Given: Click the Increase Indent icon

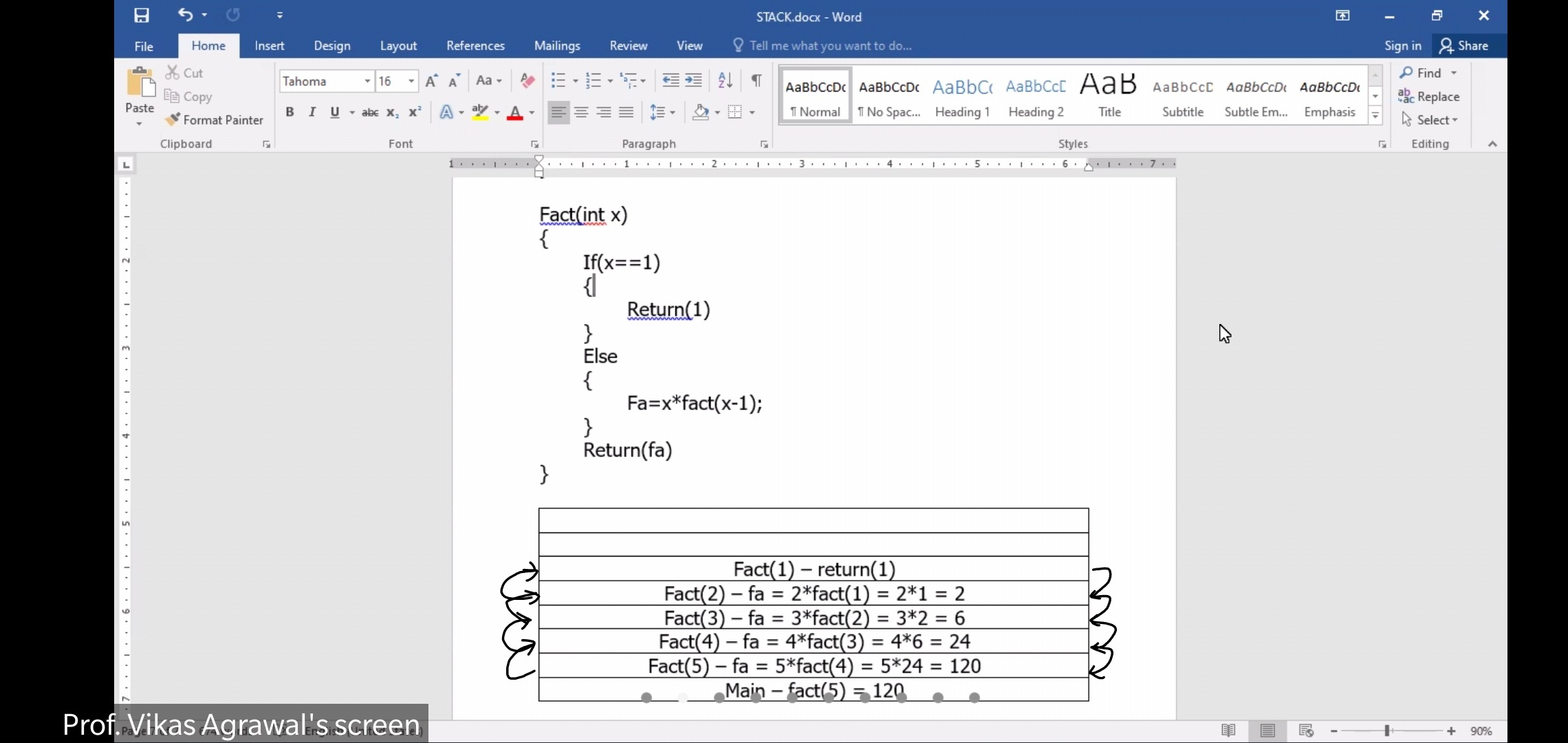Looking at the screenshot, I should click(x=694, y=80).
